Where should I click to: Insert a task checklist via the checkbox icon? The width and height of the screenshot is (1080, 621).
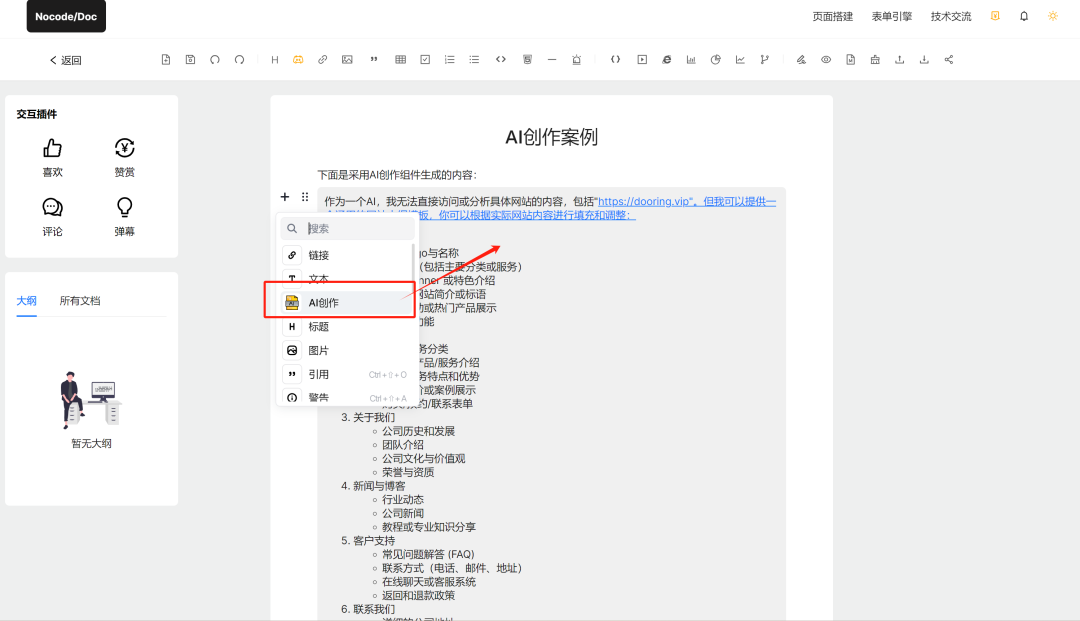[x=425, y=59]
